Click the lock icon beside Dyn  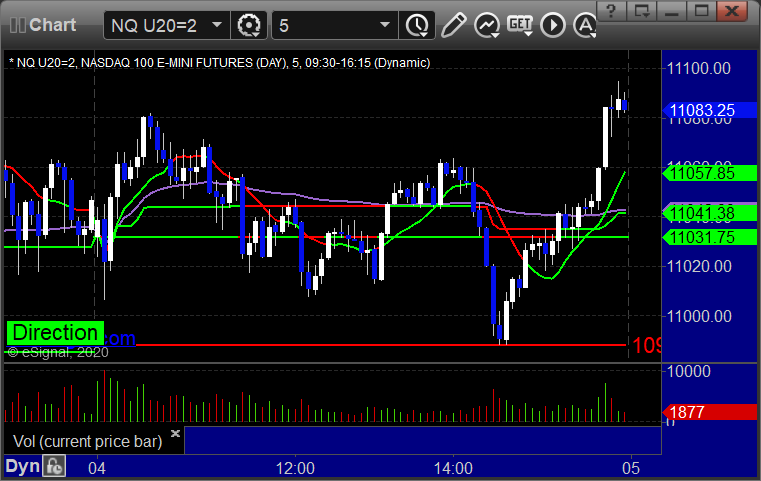54,466
